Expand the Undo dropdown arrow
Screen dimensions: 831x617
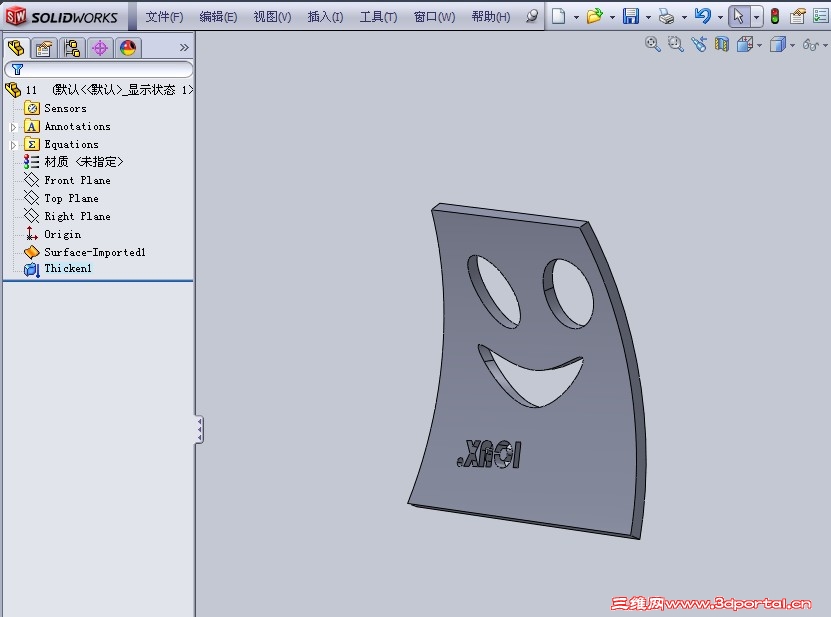(720, 17)
